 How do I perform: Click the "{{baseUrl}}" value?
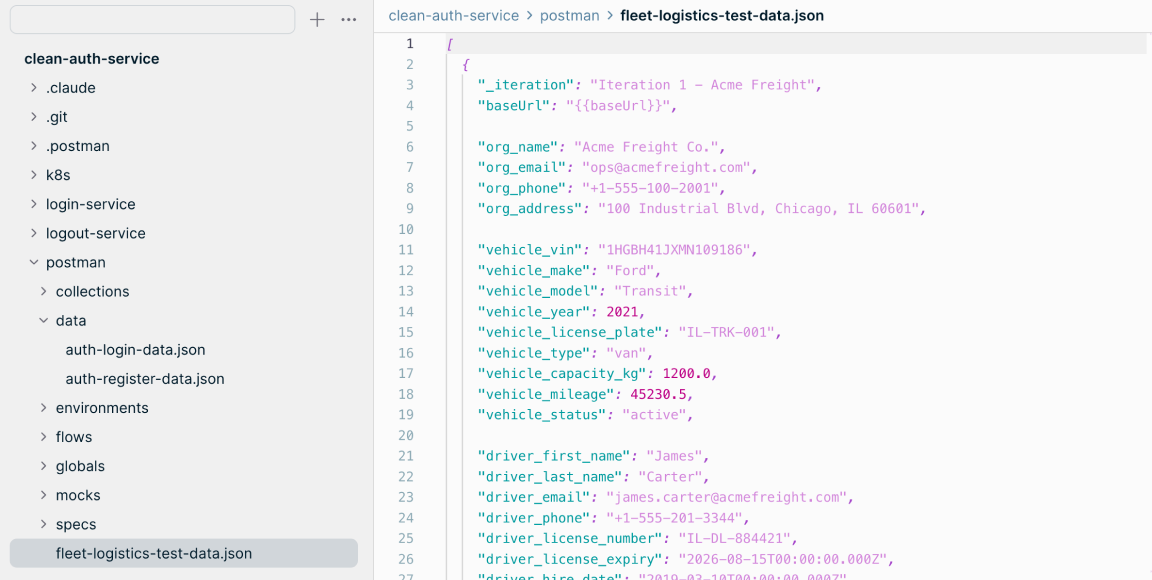click(617, 105)
